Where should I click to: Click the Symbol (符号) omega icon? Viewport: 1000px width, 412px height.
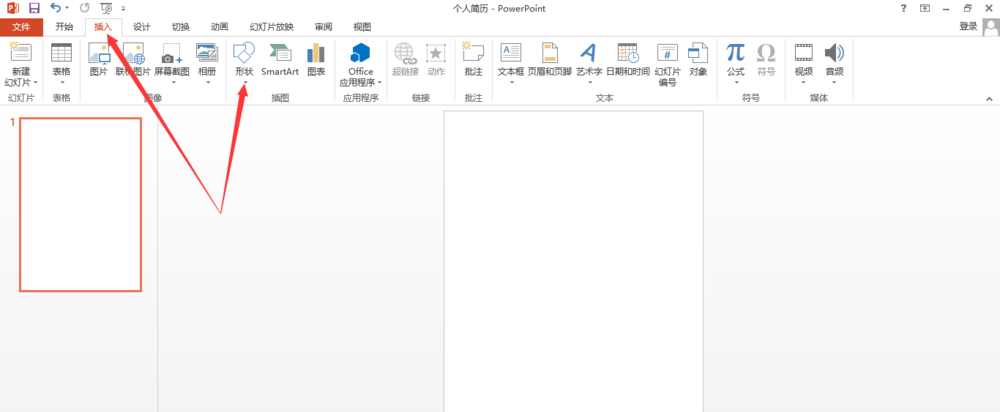tap(765, 52)
